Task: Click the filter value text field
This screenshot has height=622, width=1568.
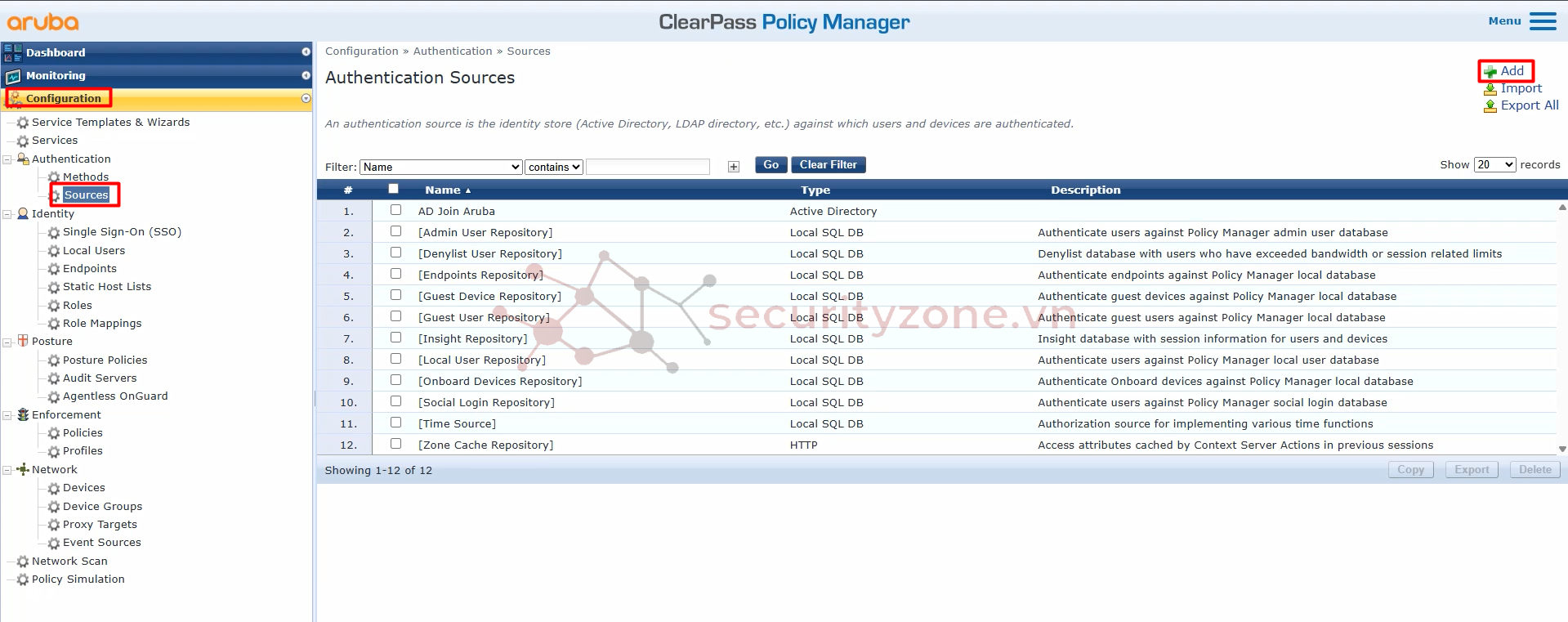Action: point(648,167)
